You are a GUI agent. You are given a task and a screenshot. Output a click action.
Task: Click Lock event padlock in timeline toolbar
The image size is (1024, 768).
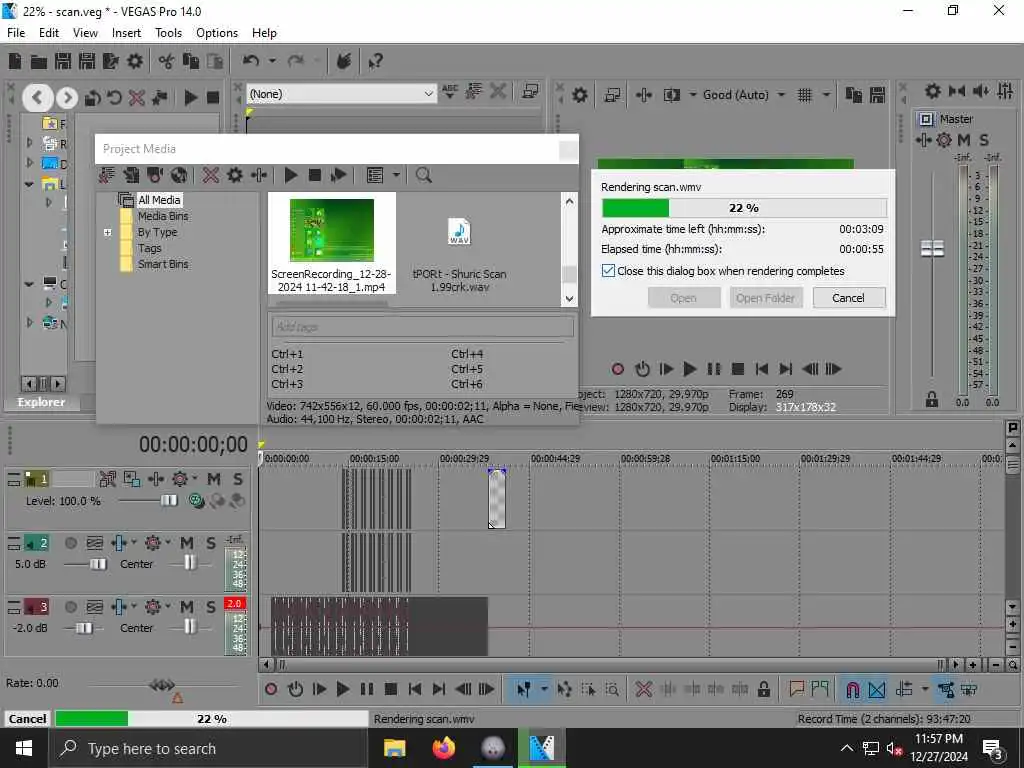pos(763,689)
